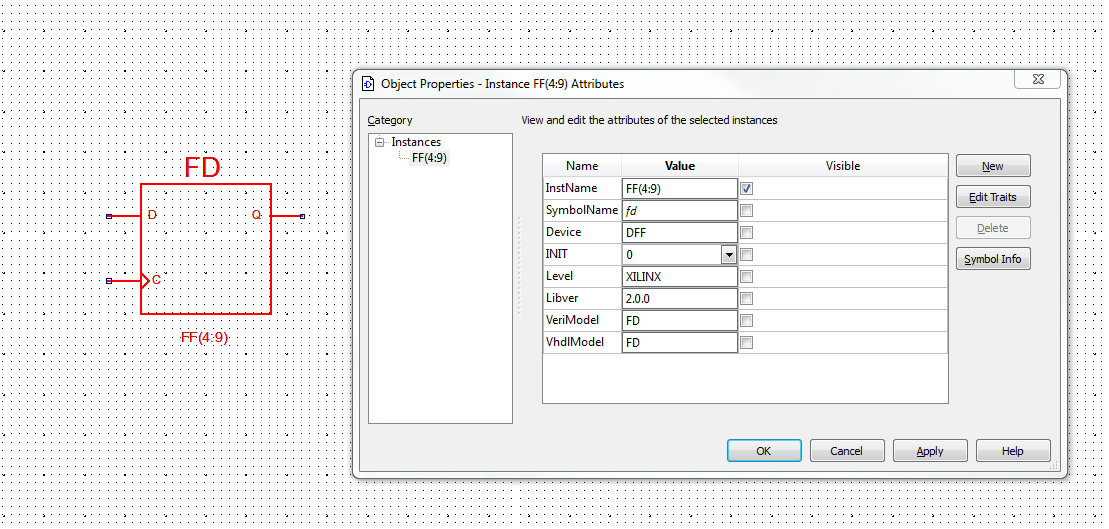Close the Object Properties dialog
The width and height of the screenshot is (1109, 529).
click(1038, 79)
